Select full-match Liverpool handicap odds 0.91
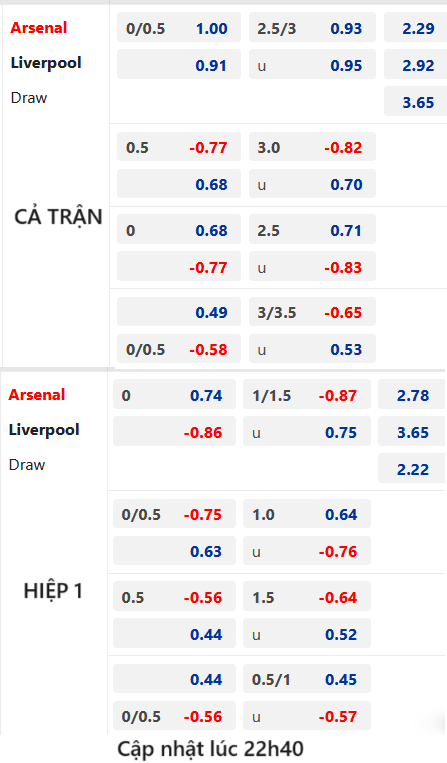 coord(179,64)
